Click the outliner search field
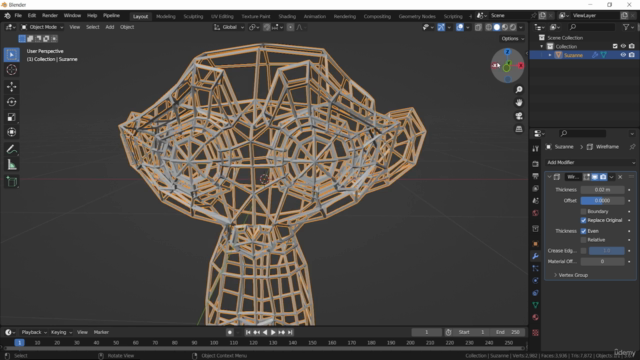Viewport: 640px width, 360px height. click(592, 27)
